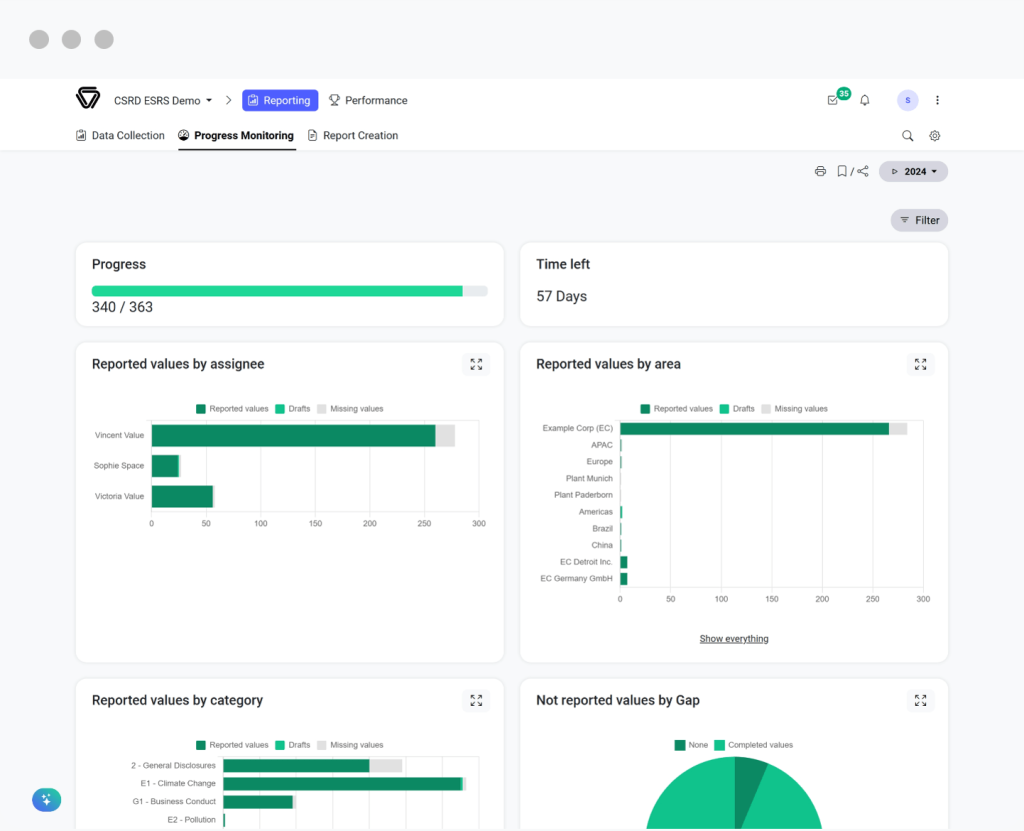Open Data Collection tab
Viewport: 1024px width, 831px height.
pos(120,135)
